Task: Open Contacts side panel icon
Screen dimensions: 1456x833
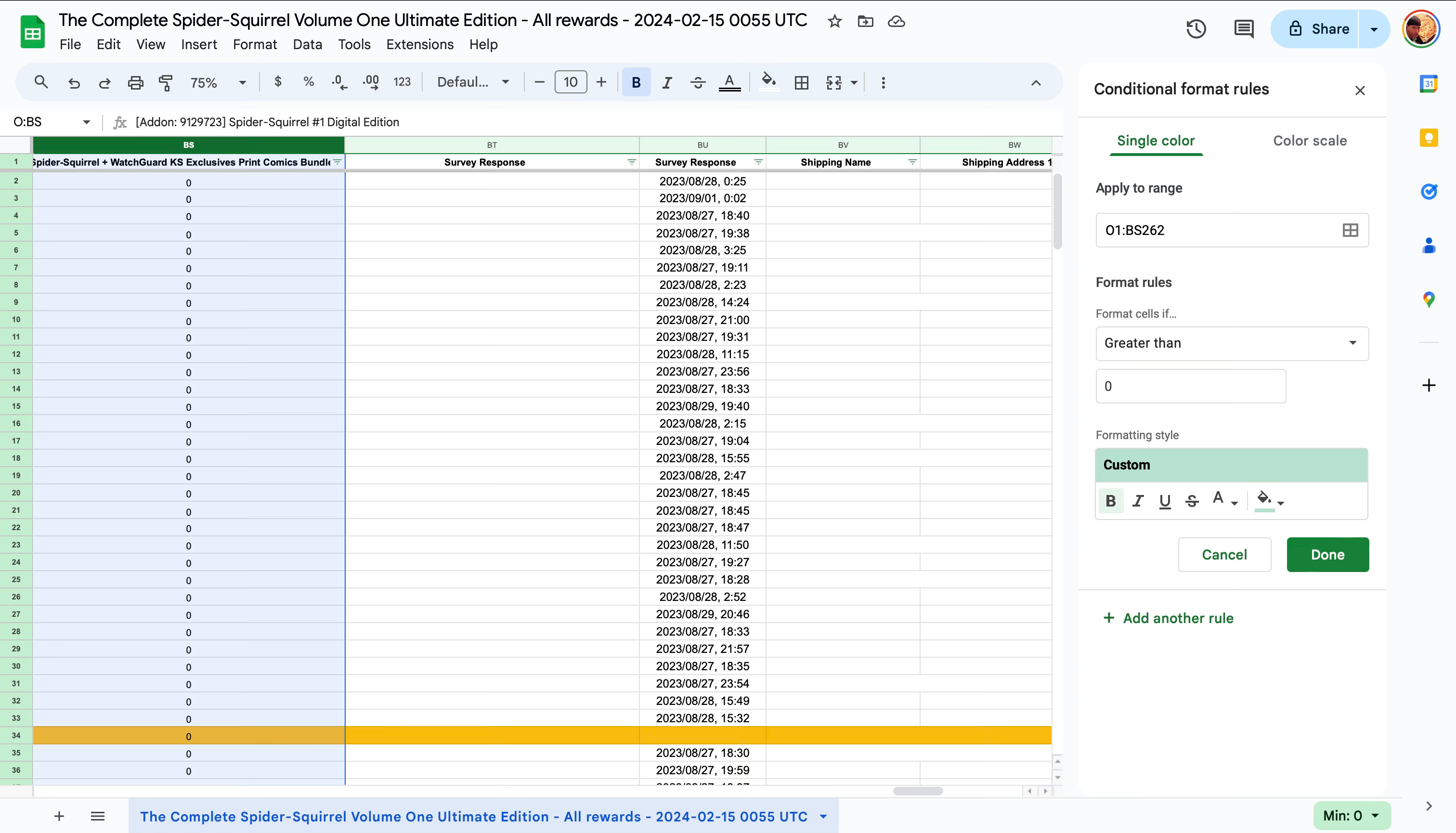Action: coord(1429,246)
